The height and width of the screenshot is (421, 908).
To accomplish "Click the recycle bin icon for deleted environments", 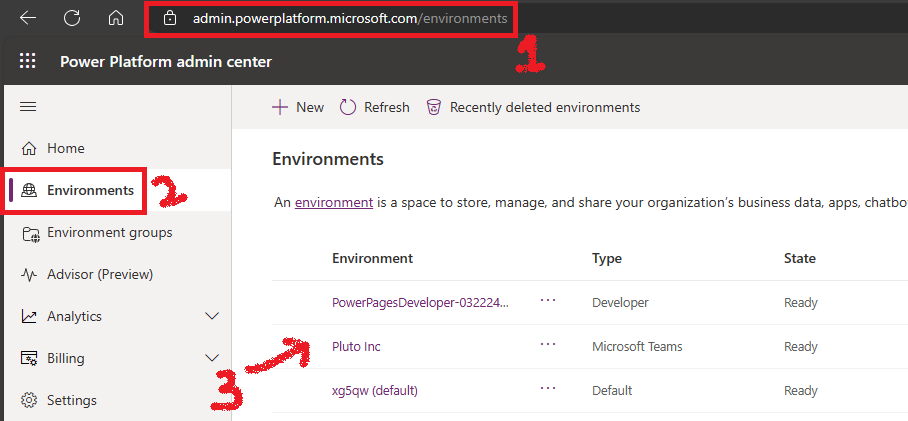I will pyautogui.click(x=434, y=107).
